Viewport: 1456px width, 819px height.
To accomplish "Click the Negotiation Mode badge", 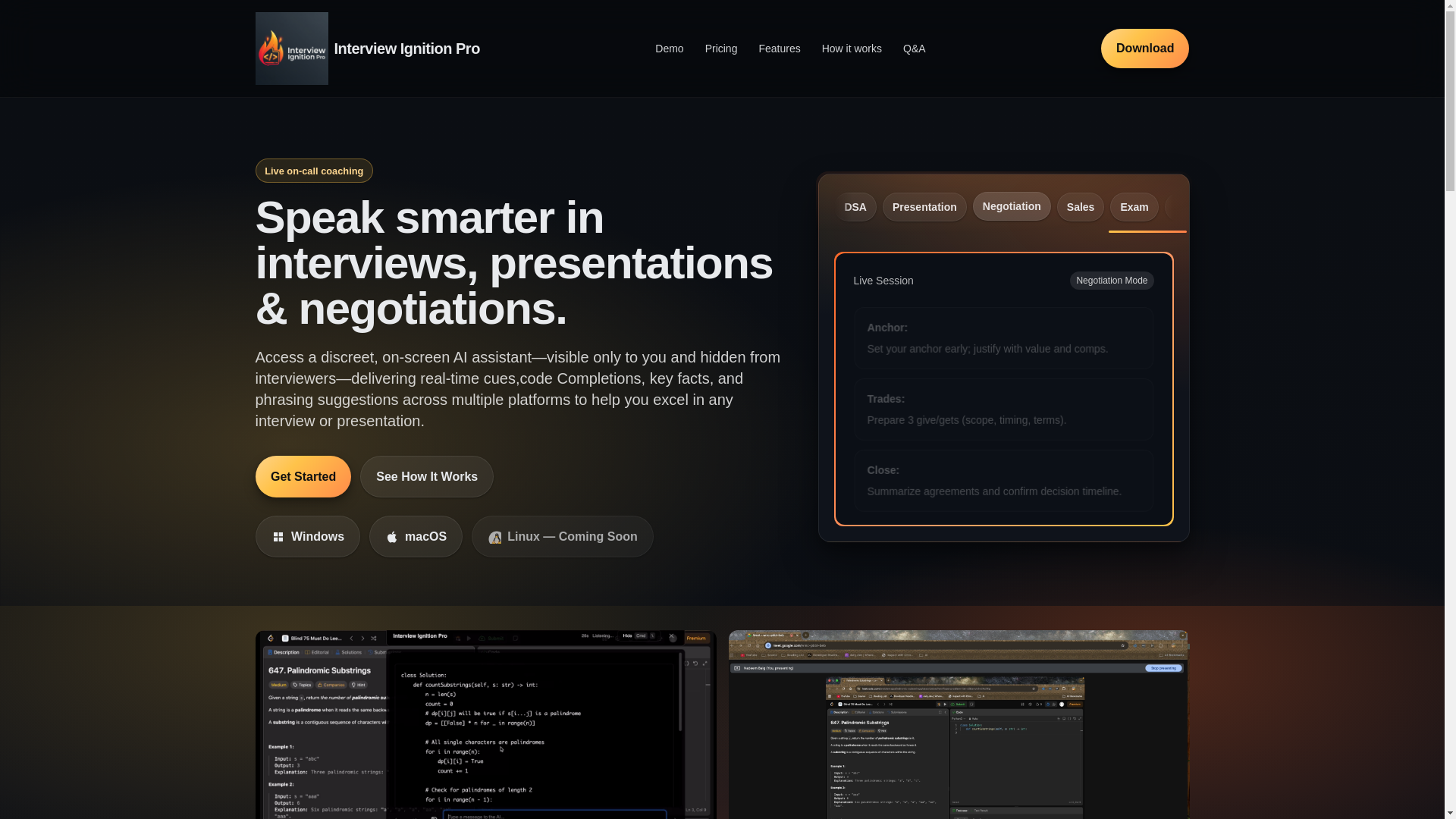I will pos(1112,281).
